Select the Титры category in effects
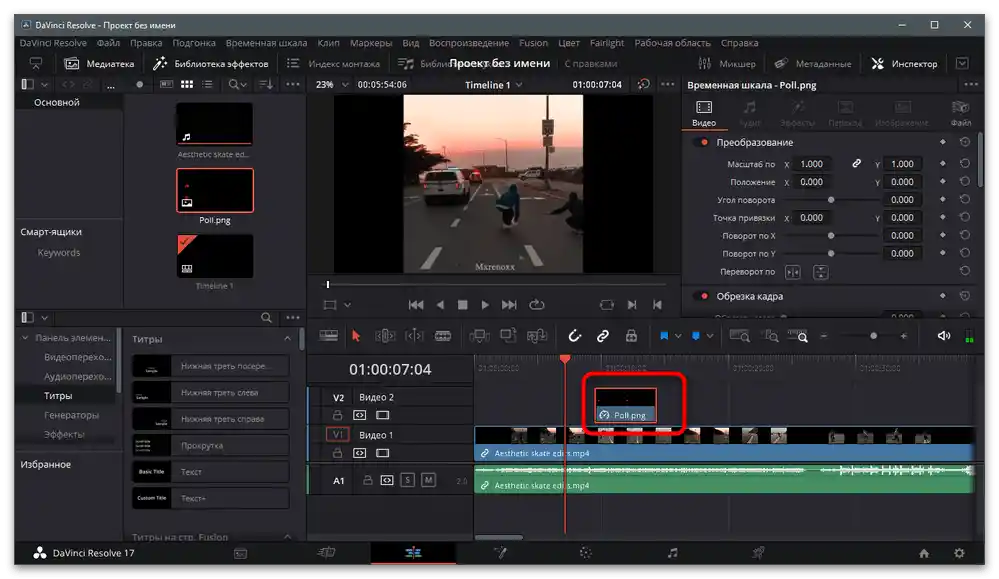Screen dimensions: 999x579 tap(58, 396)
